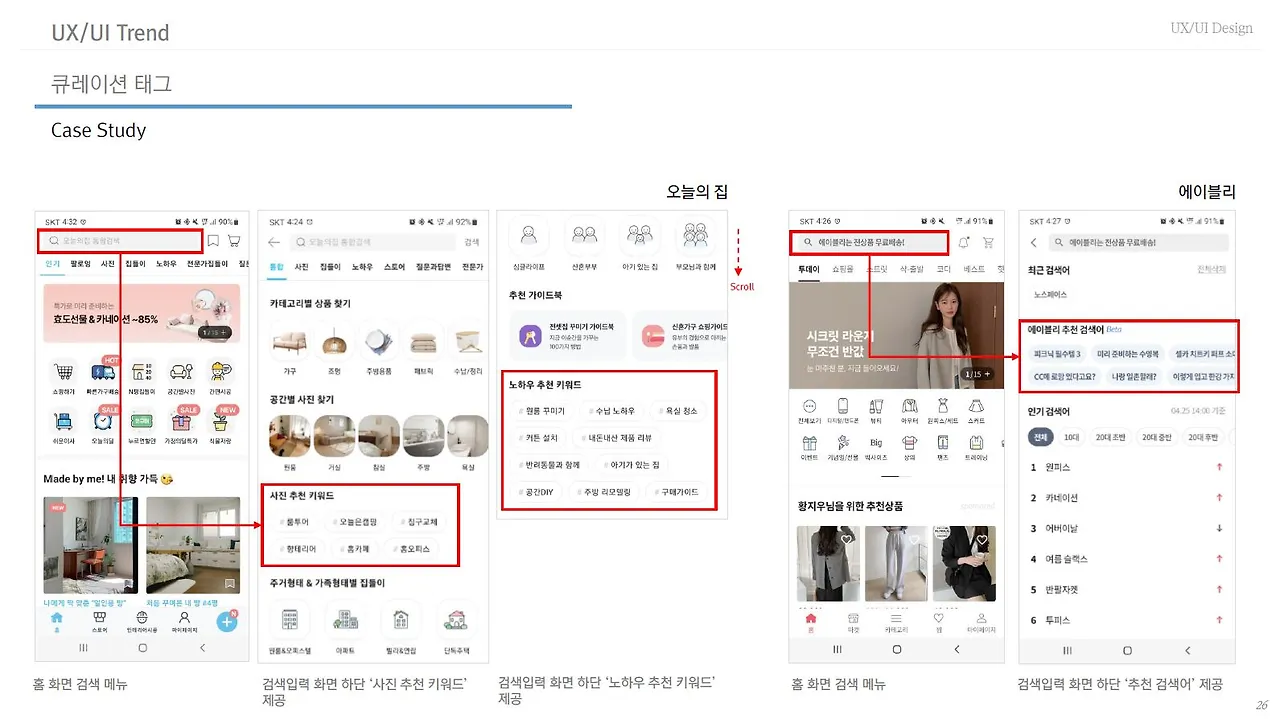Viewport: 1280px width, 719px height.
Task: Select popular search 여름 슬랙스
Action: (x=1065, y=559)
